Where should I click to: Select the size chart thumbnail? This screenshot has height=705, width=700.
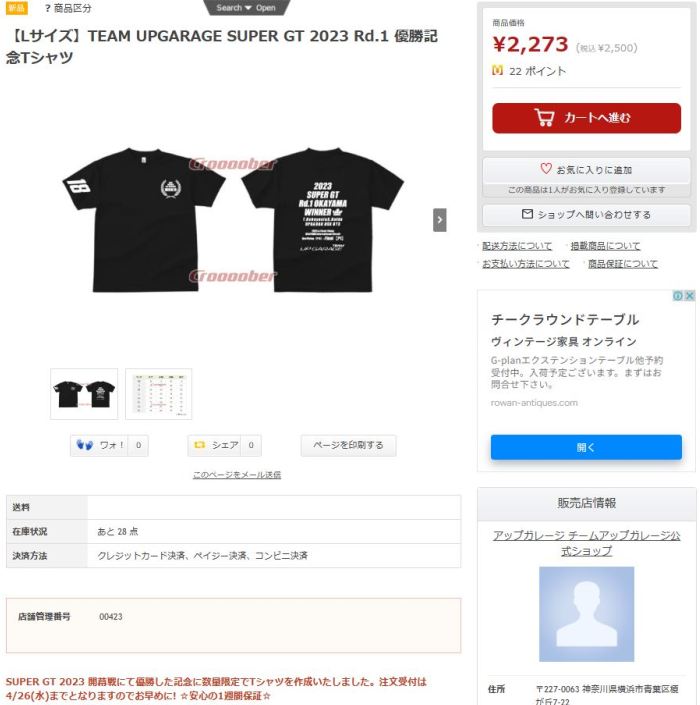tap(159, 394)
